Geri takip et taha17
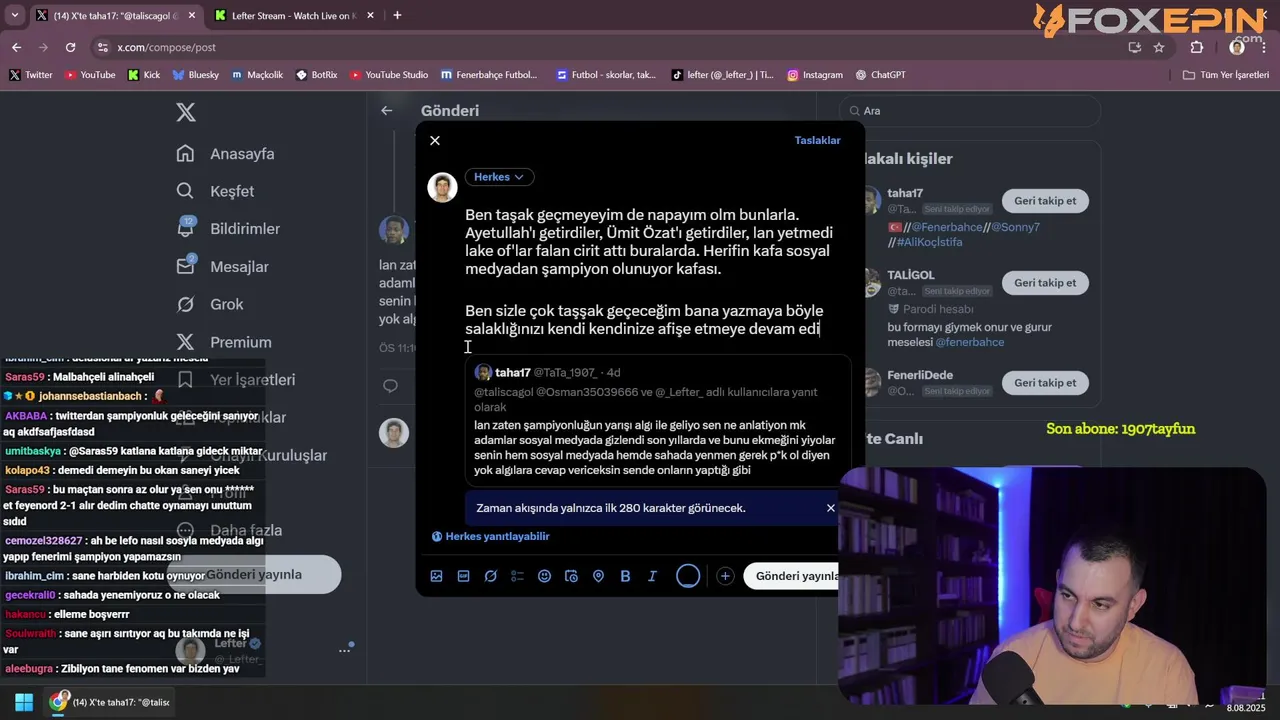The image size is (1280, 720). (x=1045, y=201)
